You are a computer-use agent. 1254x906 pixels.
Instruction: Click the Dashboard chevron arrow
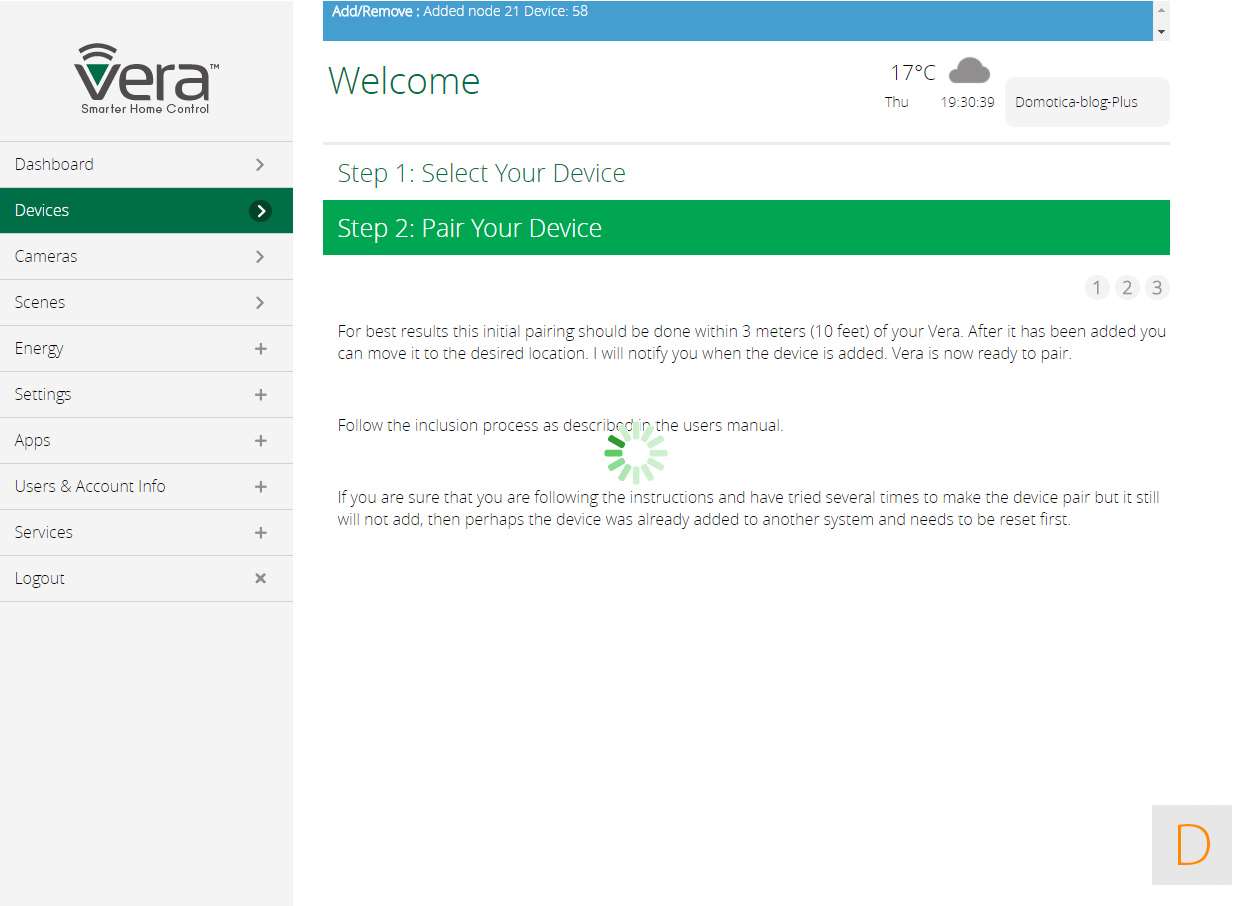(260, 164)
